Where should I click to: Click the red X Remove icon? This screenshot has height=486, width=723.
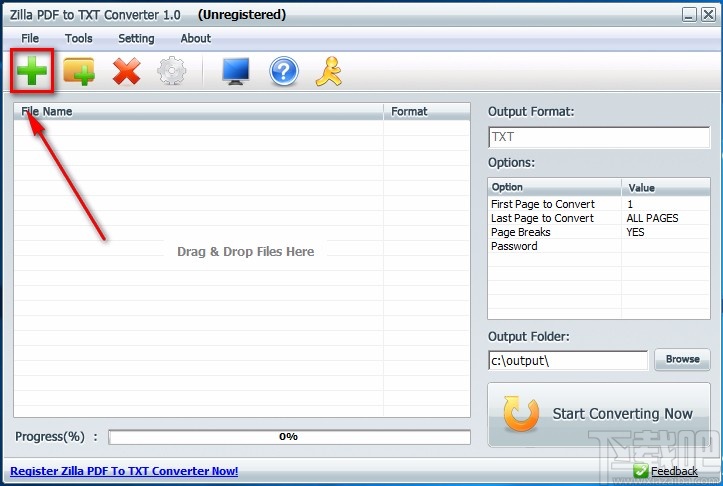point(126,71)
